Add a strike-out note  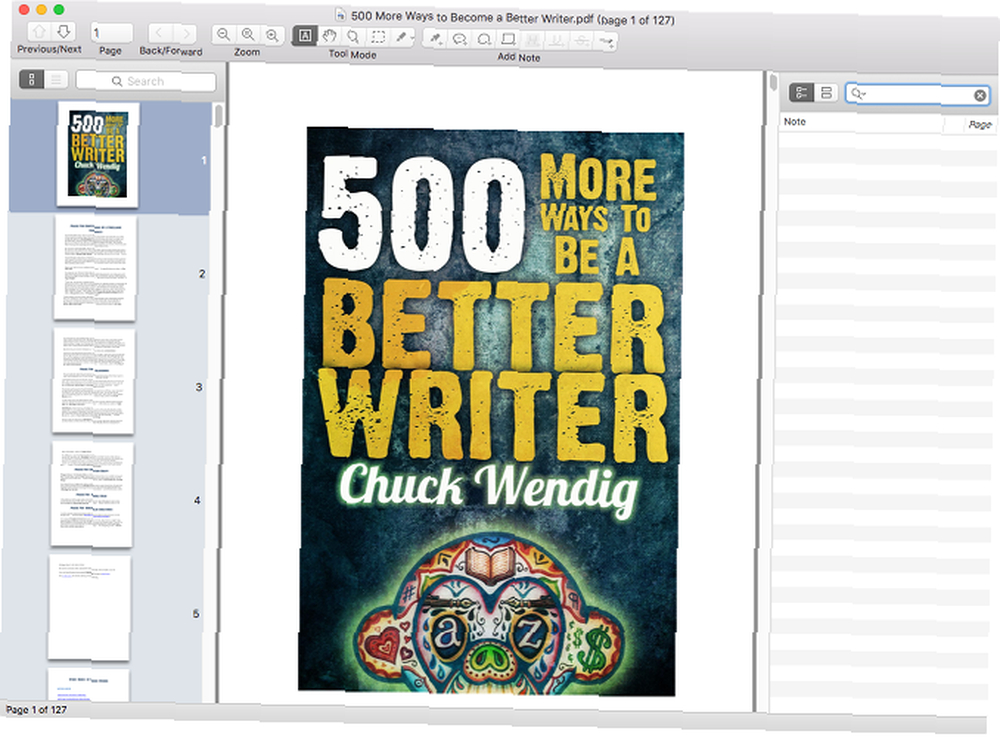point(581,41)
